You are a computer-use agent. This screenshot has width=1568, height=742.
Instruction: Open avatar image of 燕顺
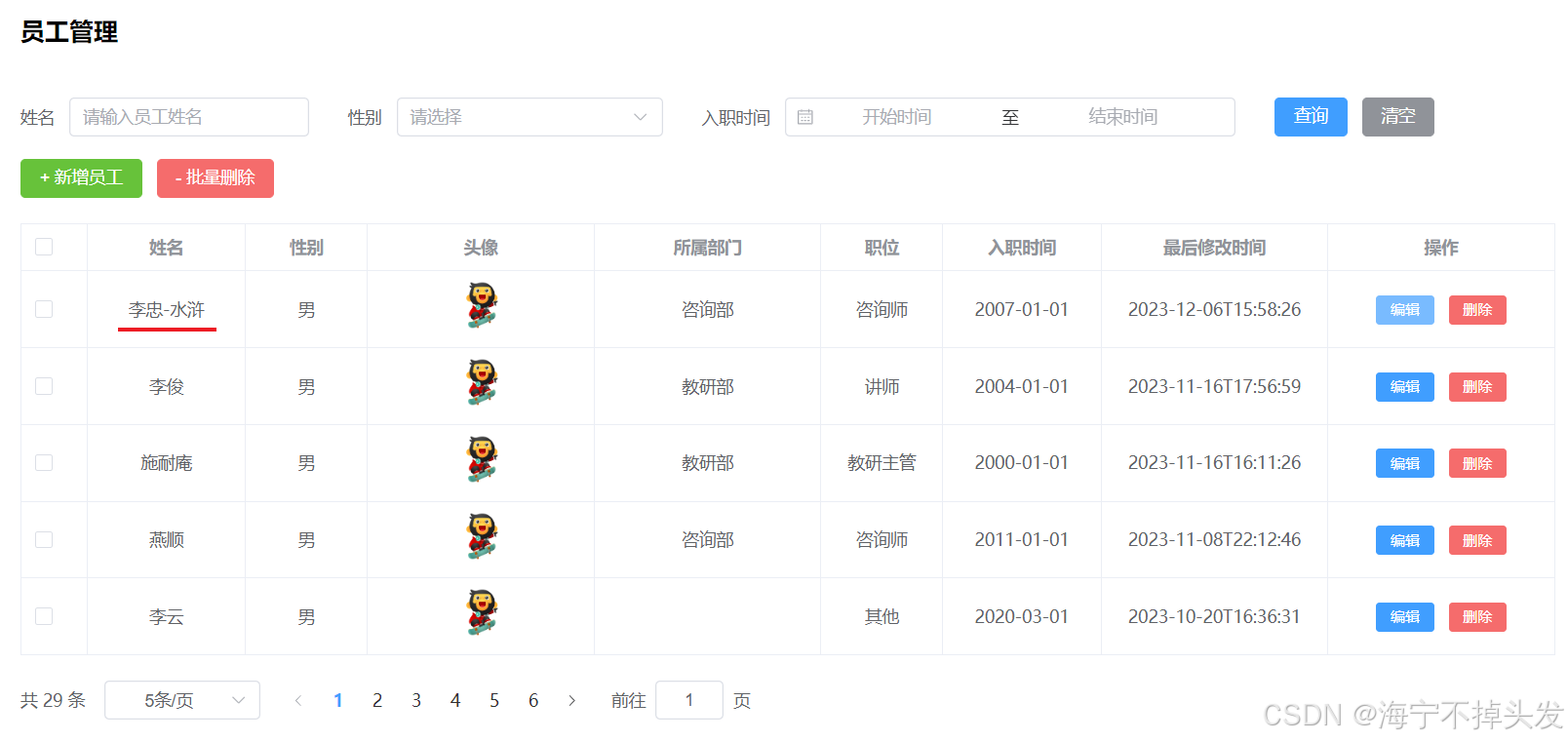click(x=482, y=536)
